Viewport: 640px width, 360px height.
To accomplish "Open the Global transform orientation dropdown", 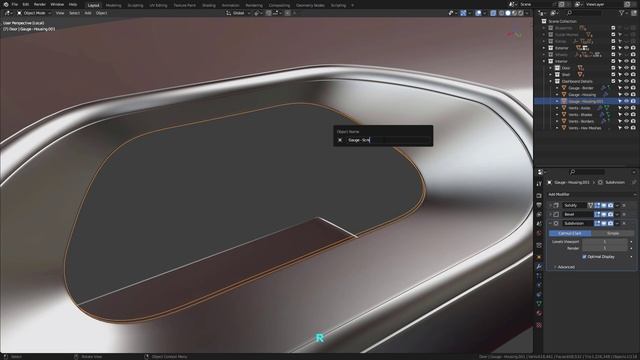I will pyautogui.click(x=238, y=13).
